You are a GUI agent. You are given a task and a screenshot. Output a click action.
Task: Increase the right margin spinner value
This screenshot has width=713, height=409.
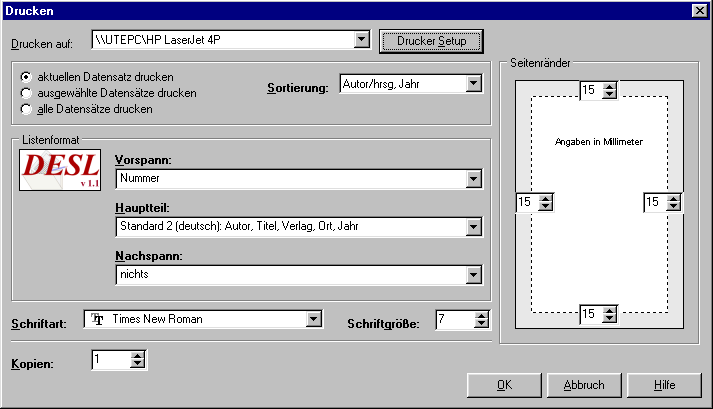[x=673, y=198]
